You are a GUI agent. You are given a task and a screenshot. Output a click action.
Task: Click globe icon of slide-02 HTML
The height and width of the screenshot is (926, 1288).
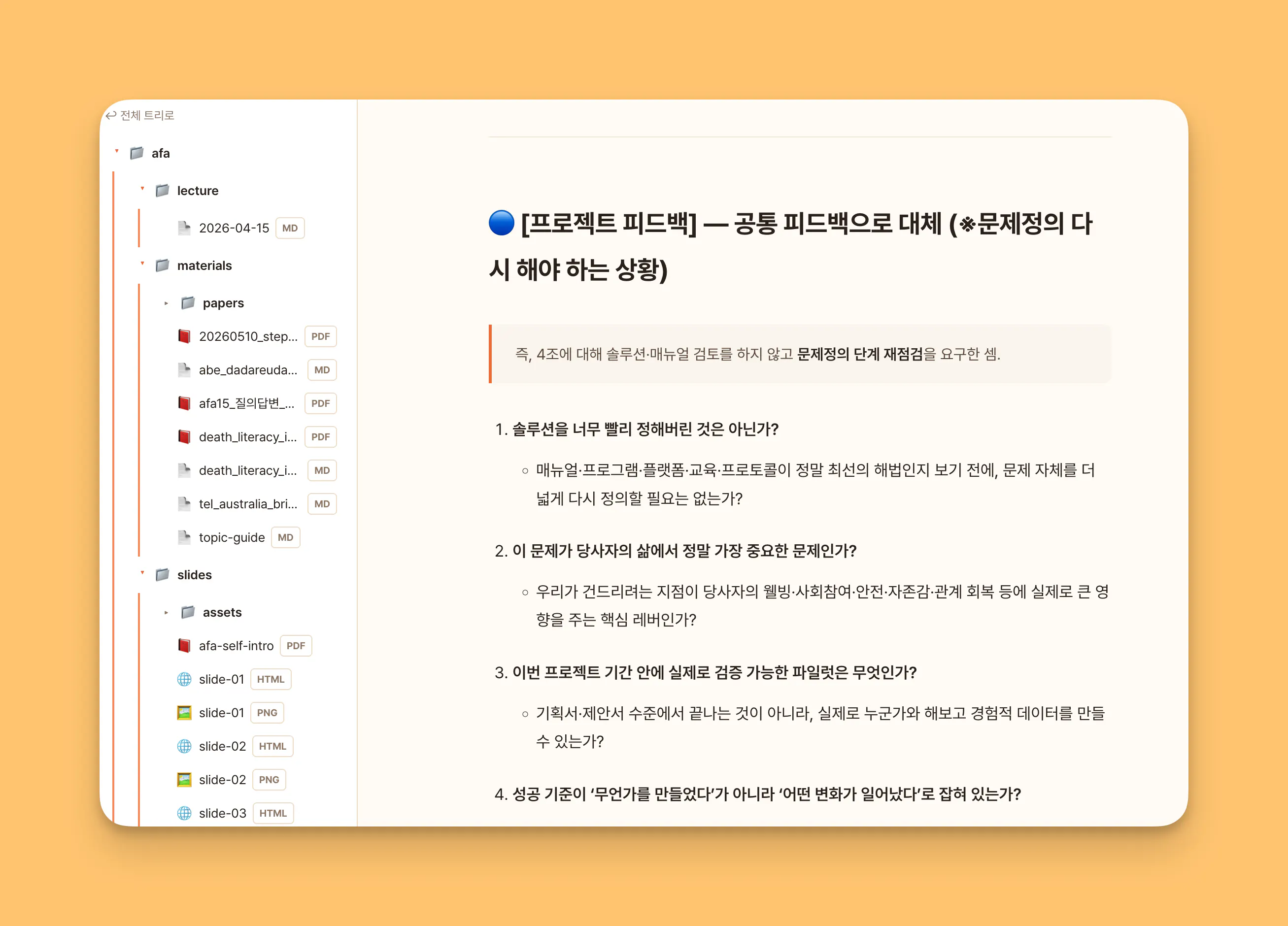click(184, 747)
